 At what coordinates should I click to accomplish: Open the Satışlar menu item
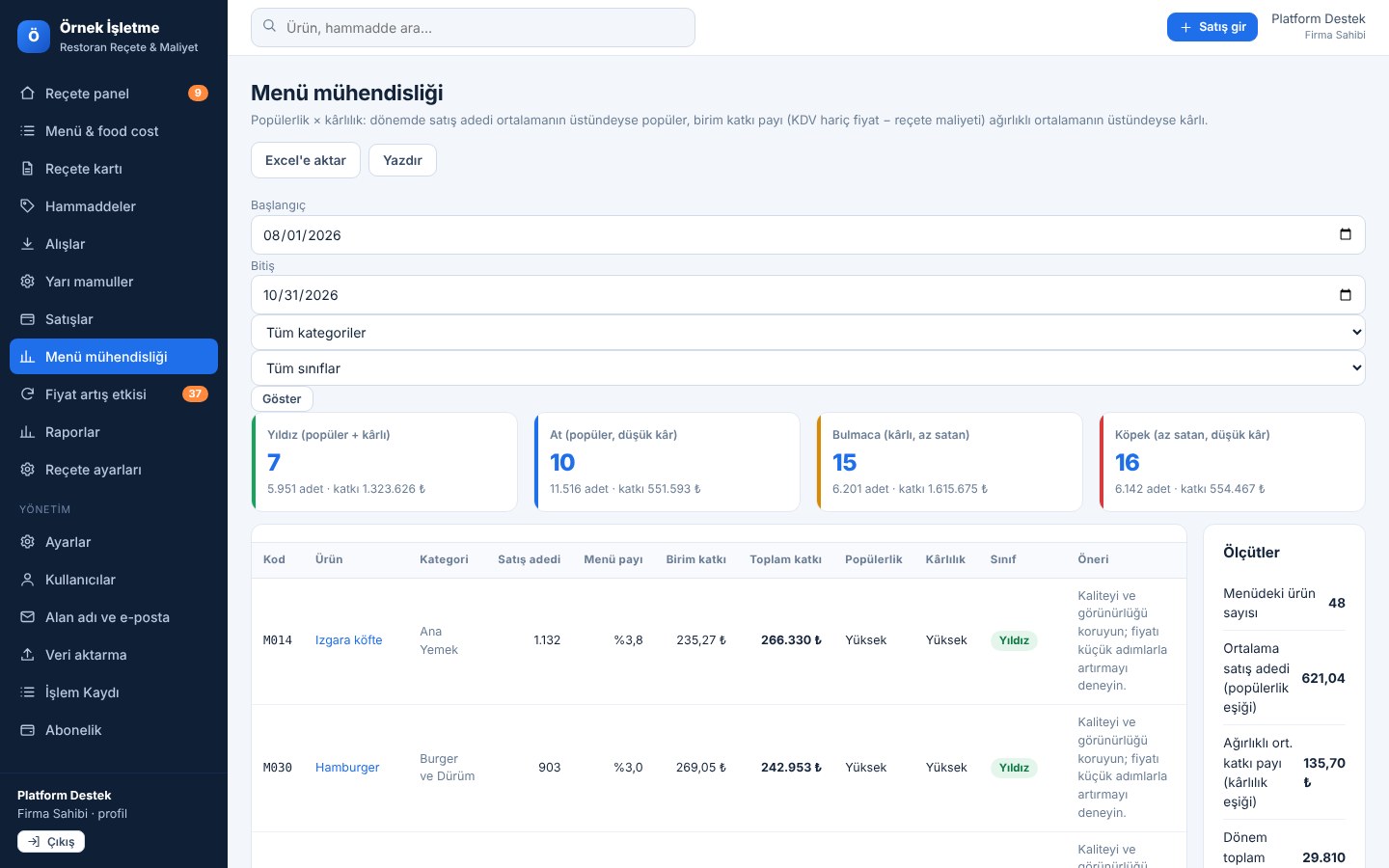click(x=114, y=319)
